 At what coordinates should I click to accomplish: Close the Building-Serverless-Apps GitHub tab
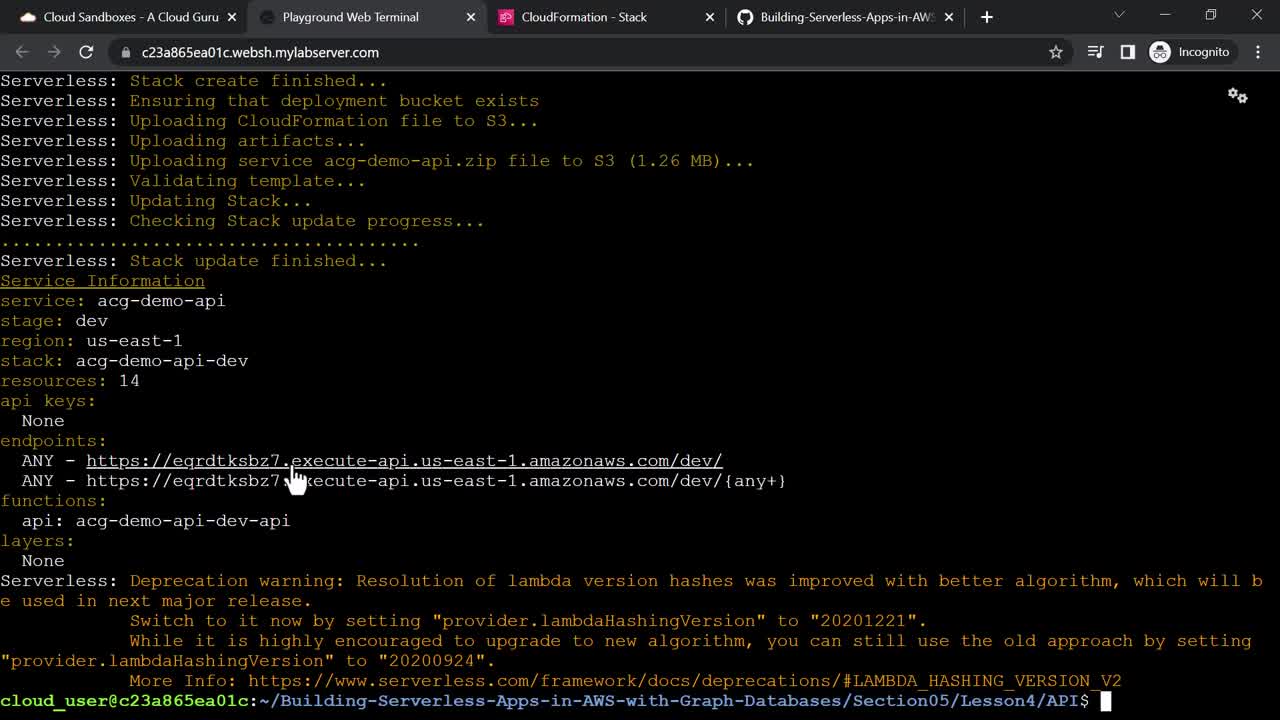(x=949, y=17)
